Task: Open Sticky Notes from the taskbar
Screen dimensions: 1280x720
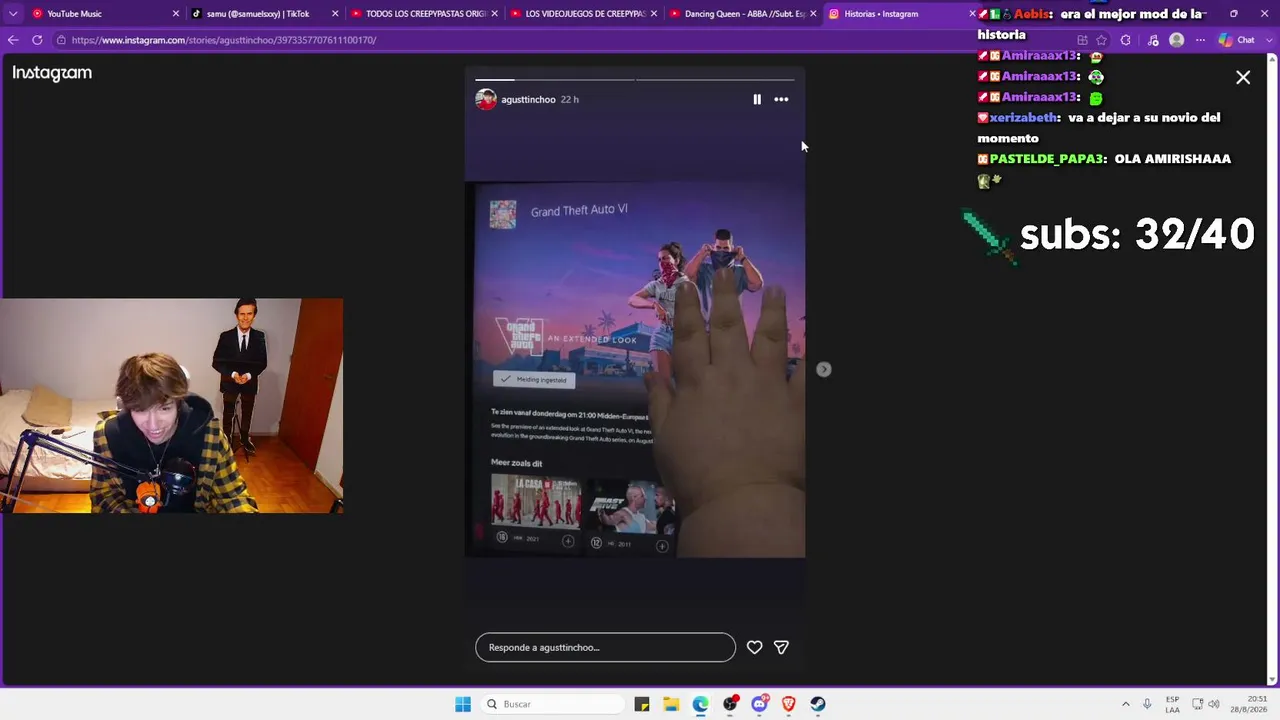Action: [642, 704]
